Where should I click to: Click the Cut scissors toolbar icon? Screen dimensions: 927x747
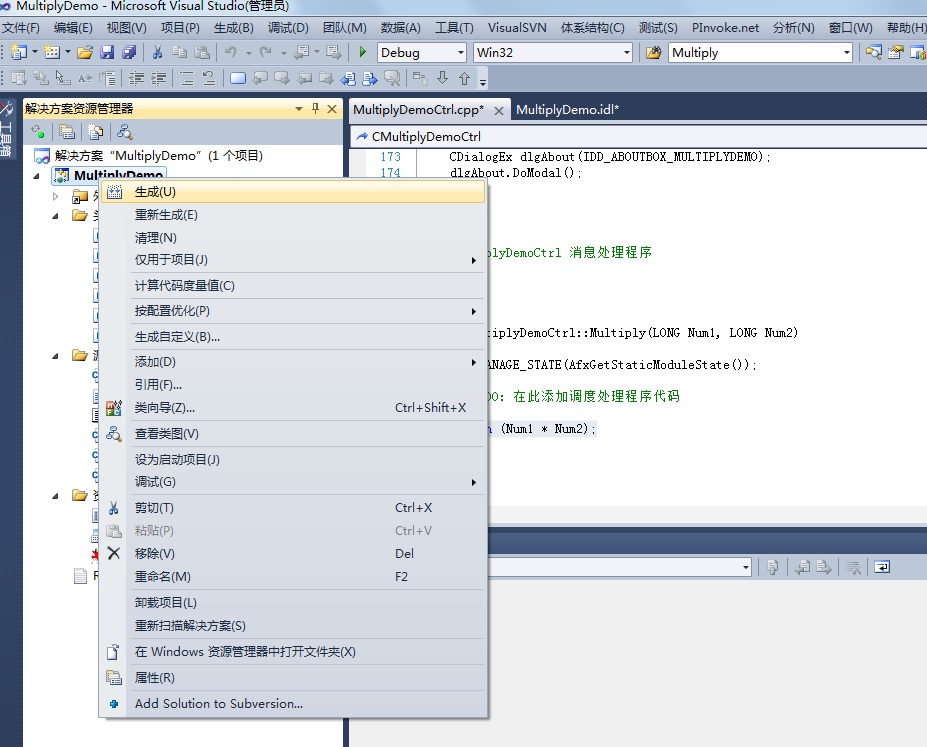tap(157, 53)
